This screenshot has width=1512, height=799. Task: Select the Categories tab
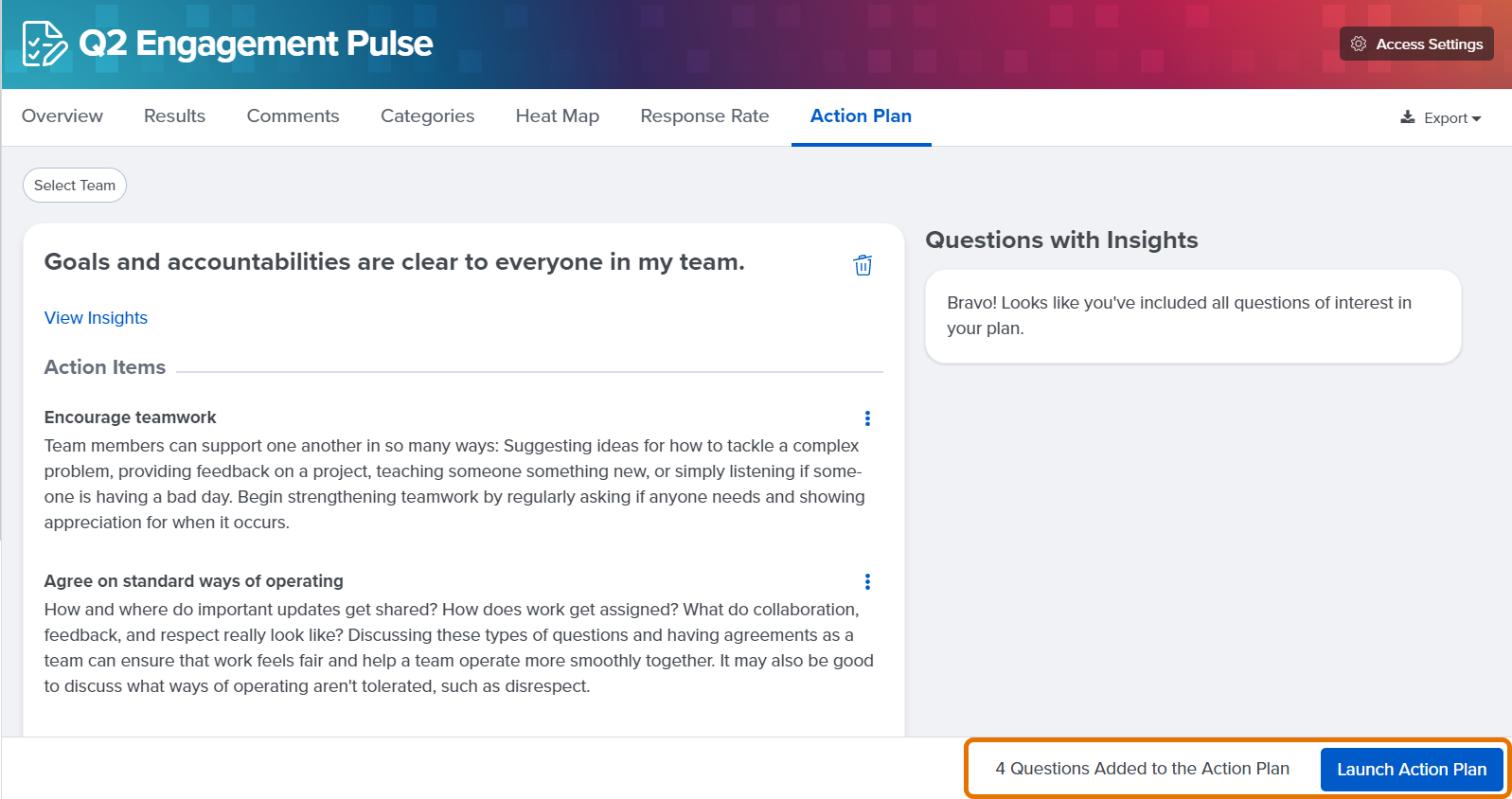427,115
